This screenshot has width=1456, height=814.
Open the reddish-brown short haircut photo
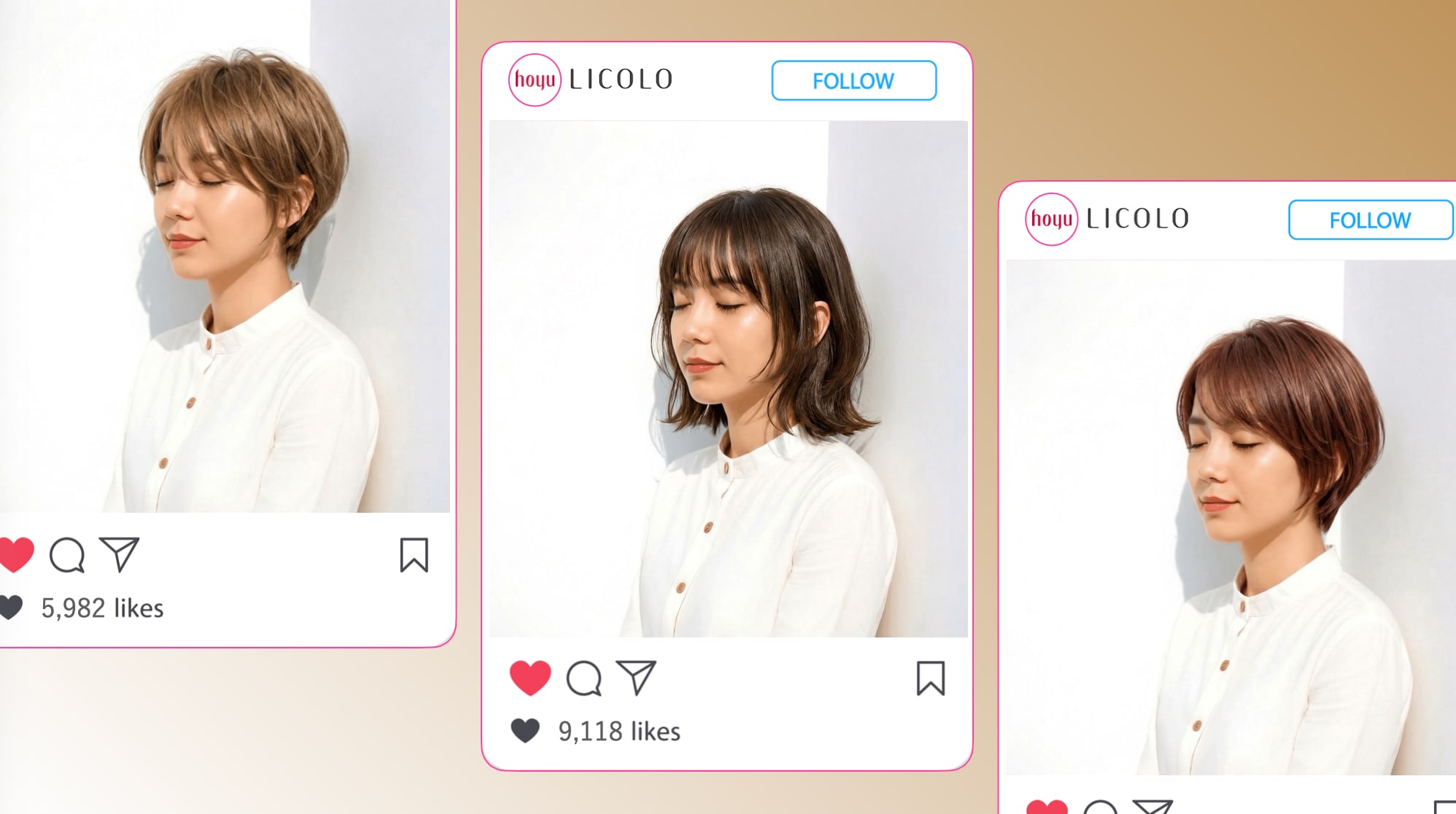click(x=1231, y=517)
